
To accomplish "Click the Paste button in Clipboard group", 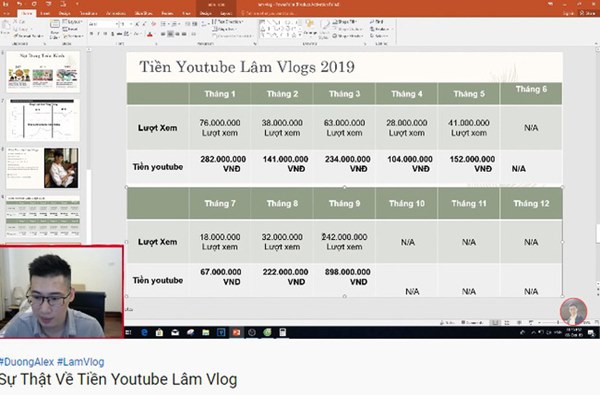I will click(x=6, y=28).
